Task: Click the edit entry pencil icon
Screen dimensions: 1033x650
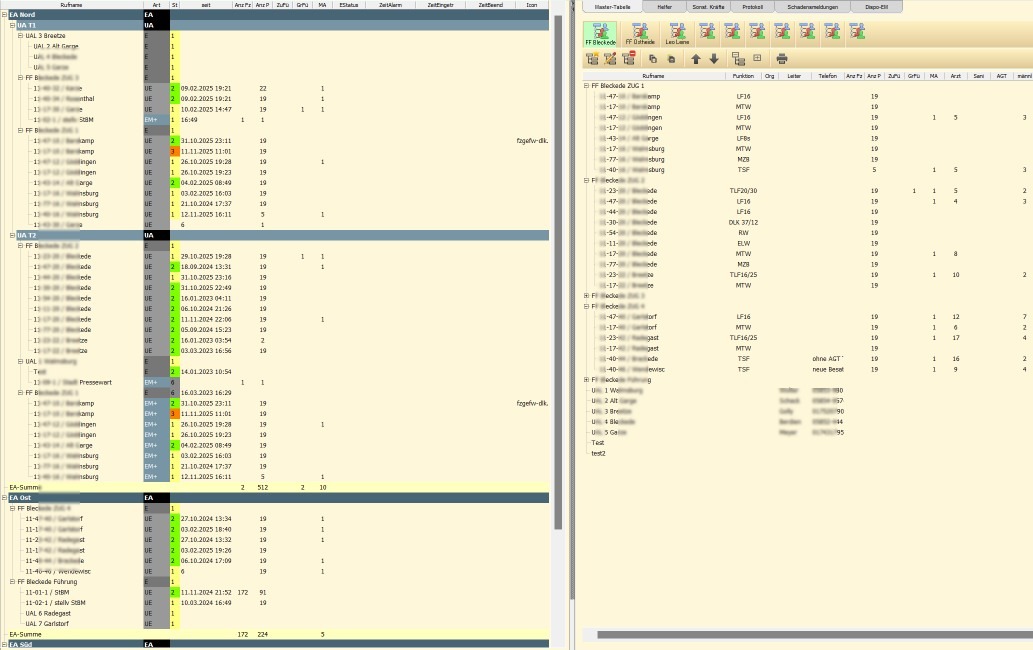Action: coord(611,59)
